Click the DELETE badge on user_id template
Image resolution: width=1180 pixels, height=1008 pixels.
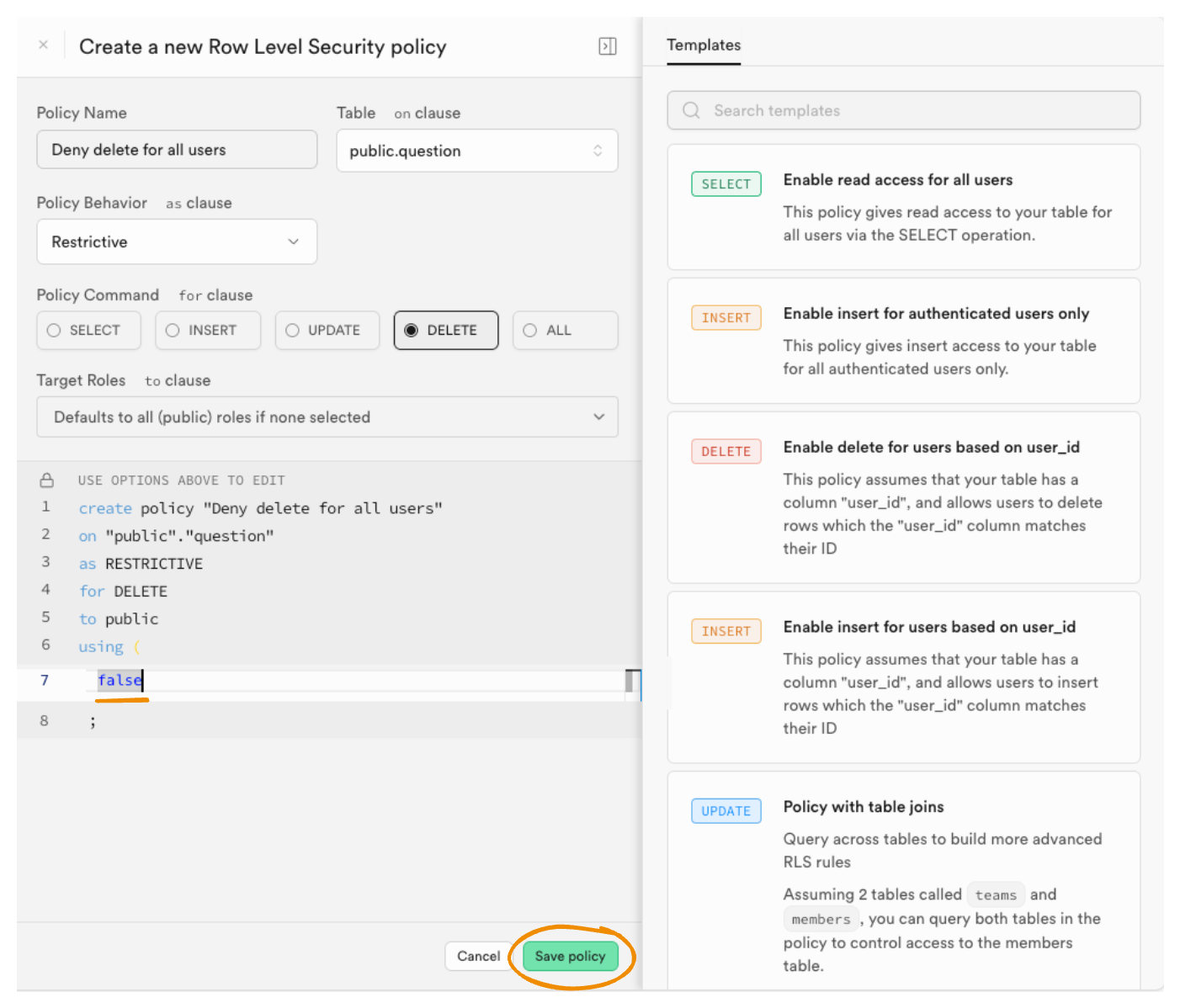click(726, 452)
